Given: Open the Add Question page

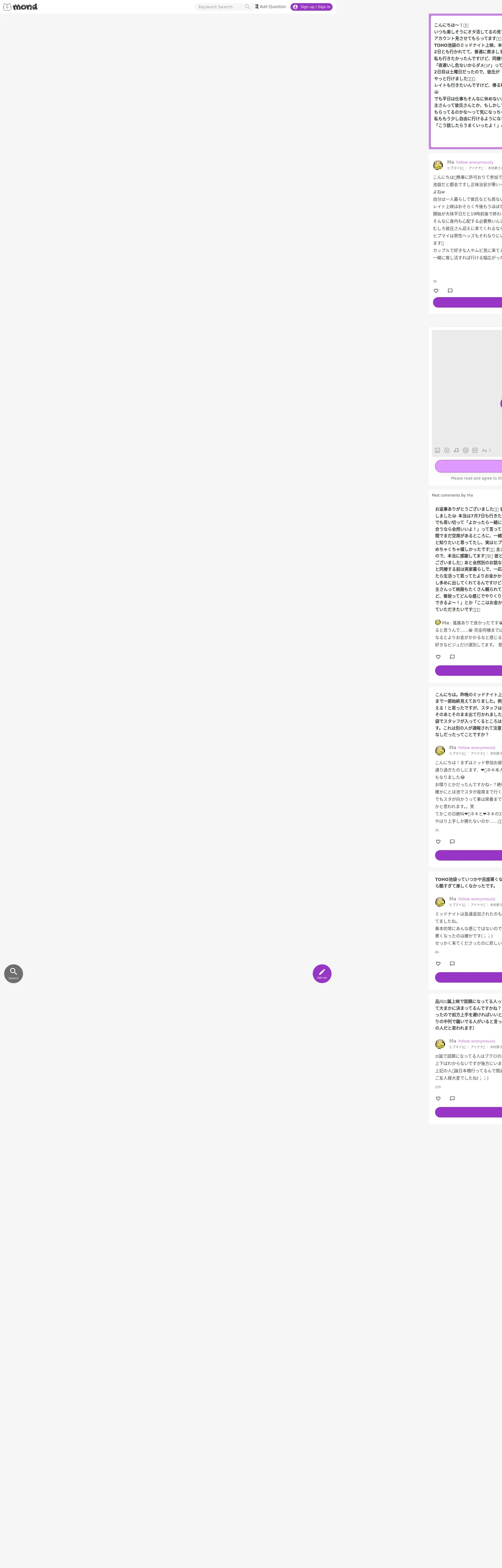Looking at the screenshot, I should 271,7.
